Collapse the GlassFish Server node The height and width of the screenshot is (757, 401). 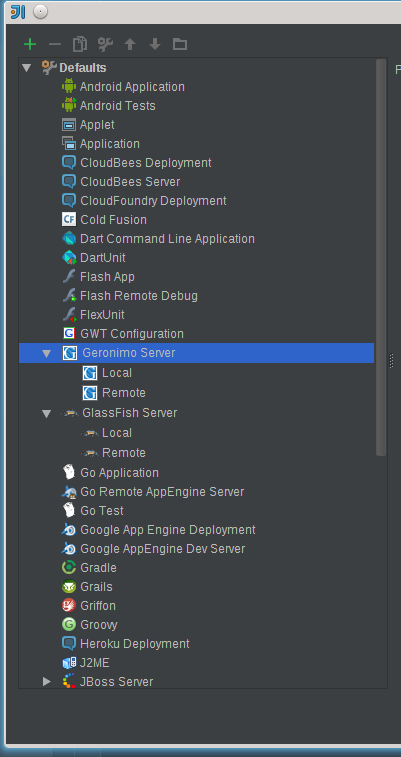[46, 413]
